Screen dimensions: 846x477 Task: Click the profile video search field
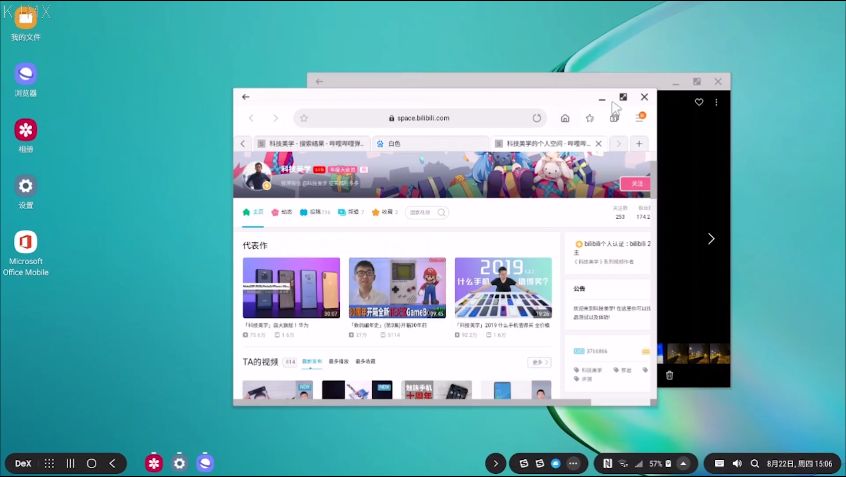point(427,213)
